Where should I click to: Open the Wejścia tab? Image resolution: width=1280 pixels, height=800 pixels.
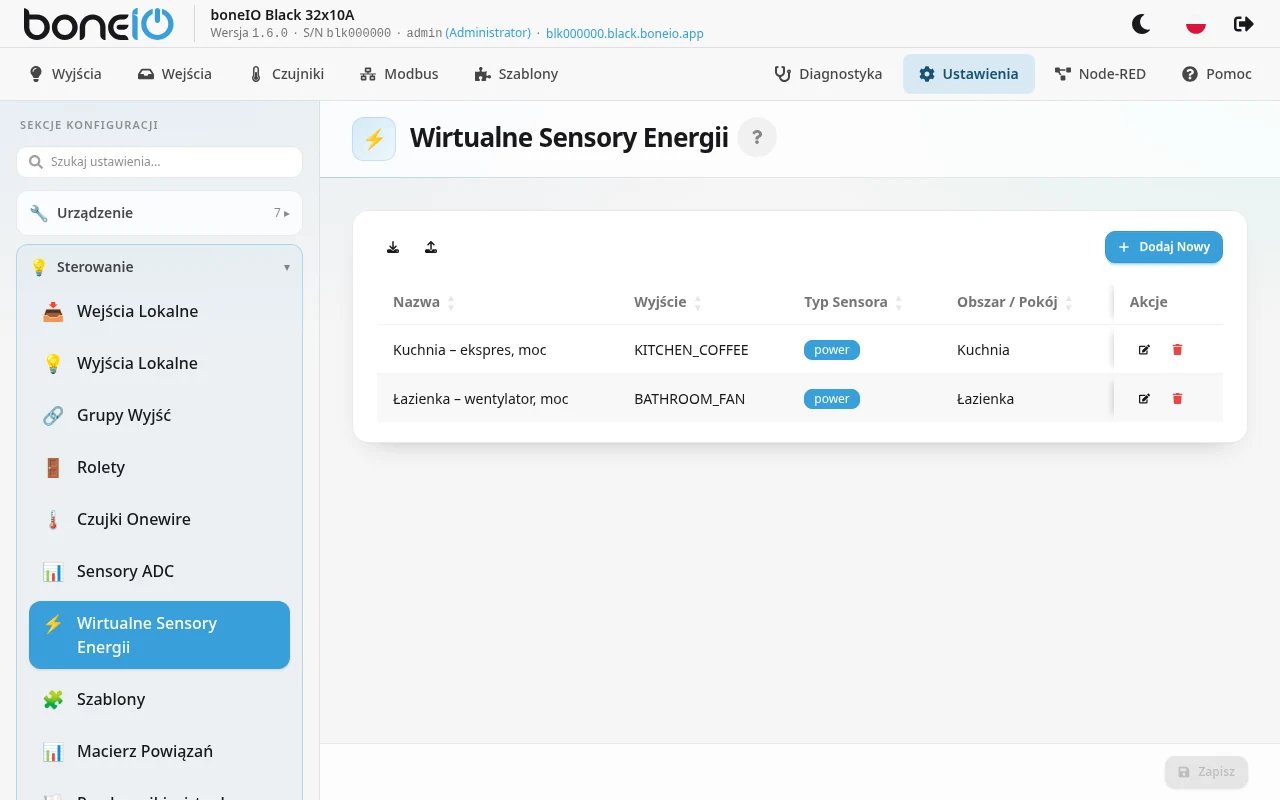175,74
